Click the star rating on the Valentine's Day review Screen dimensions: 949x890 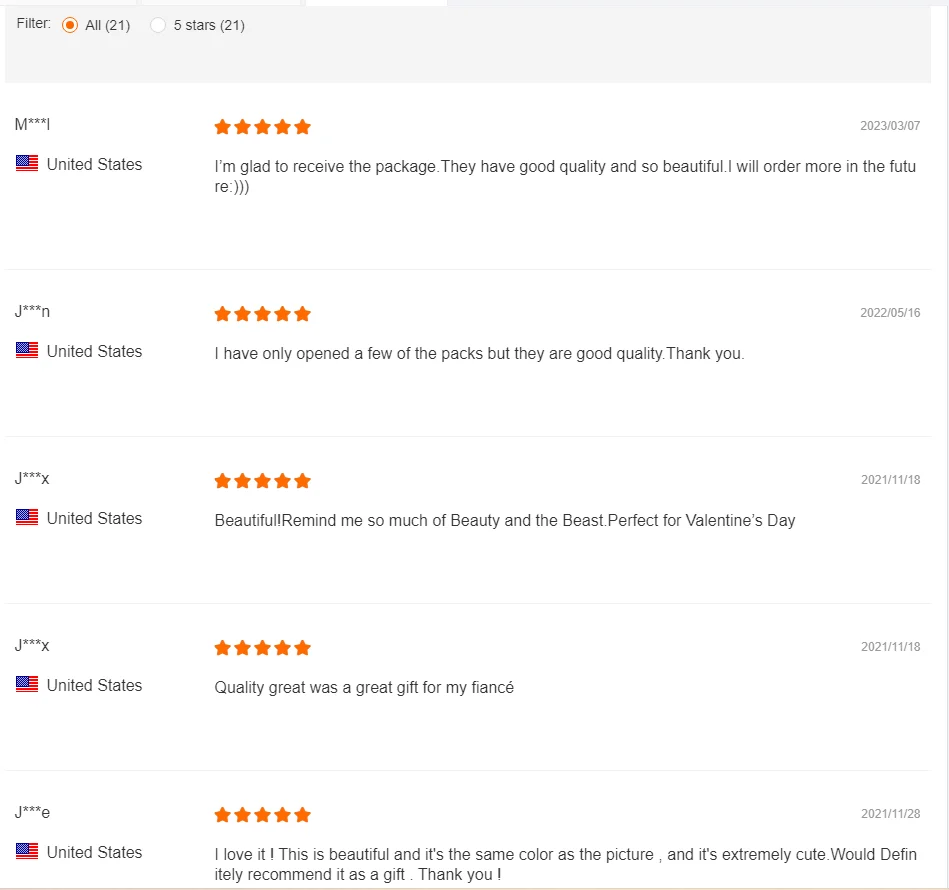[262, 481]
